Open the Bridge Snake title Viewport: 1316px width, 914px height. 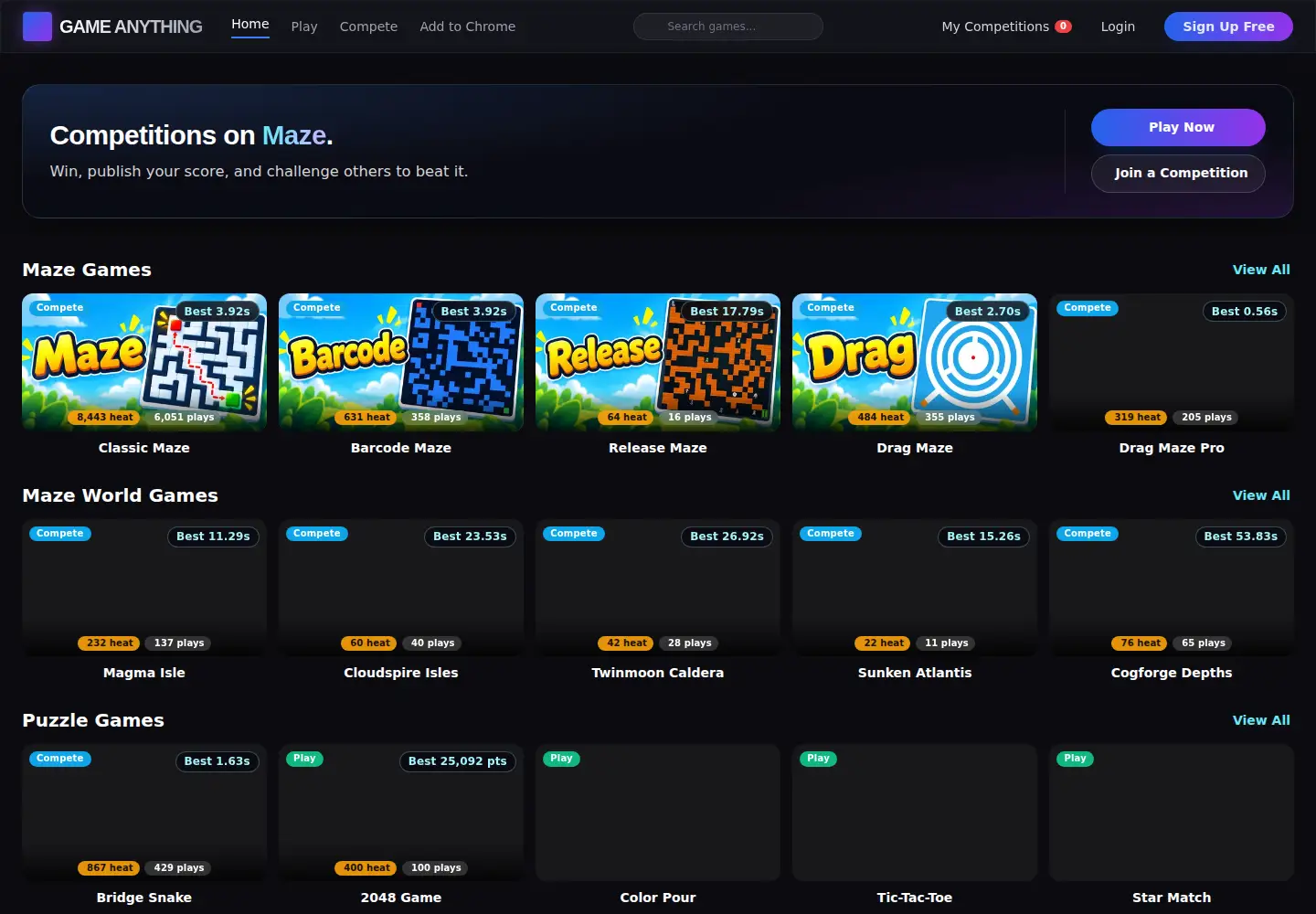[x=144, y=898]
